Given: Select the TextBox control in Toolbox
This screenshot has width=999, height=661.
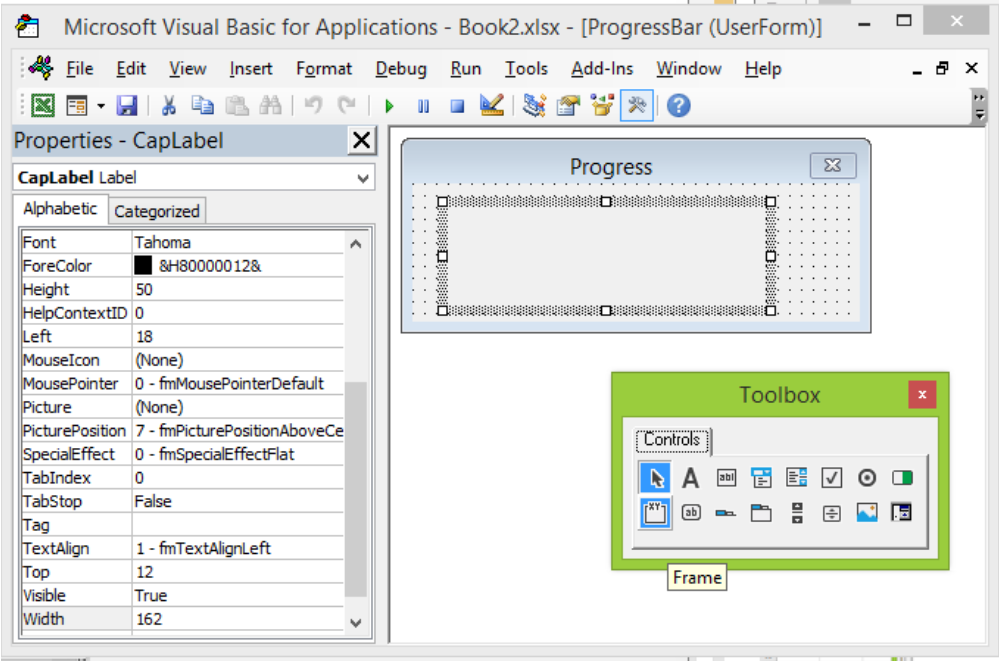Looking at the screenshot, I should click(x=726, y=477).
